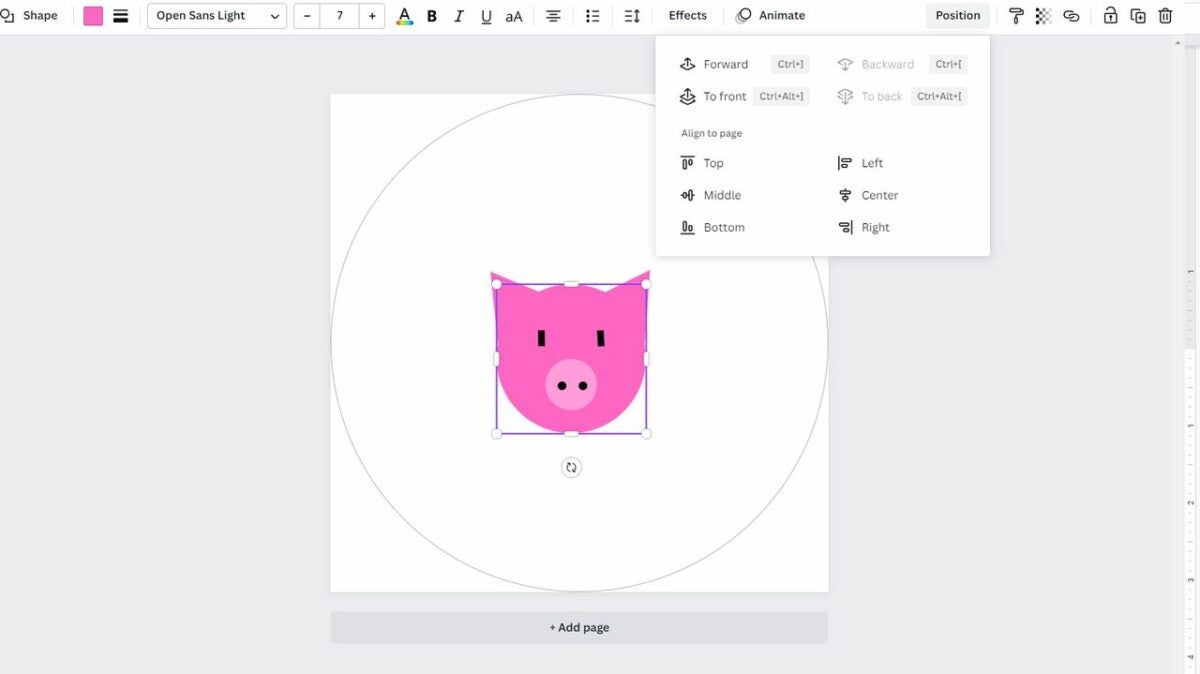Toggle underline formatting
1200x674 pixels.
[x=486, y=15]
